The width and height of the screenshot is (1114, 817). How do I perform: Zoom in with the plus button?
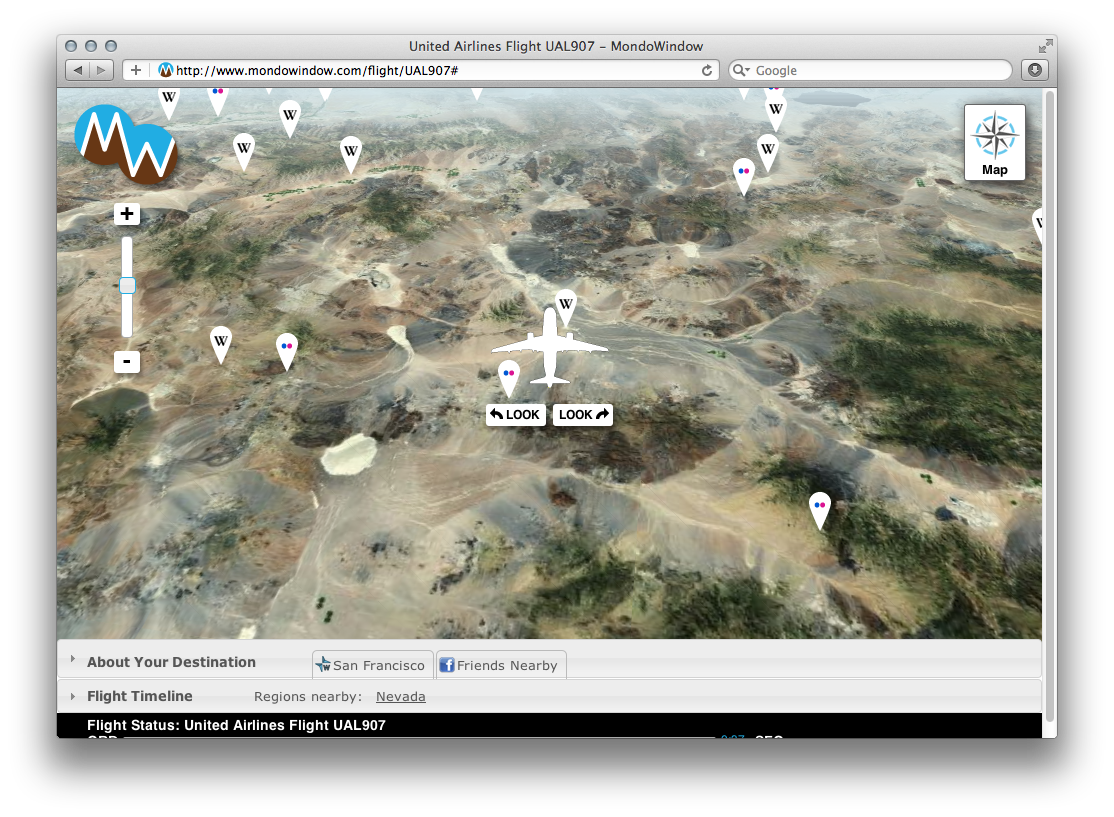pyautogui.click(x=127, y=214)
